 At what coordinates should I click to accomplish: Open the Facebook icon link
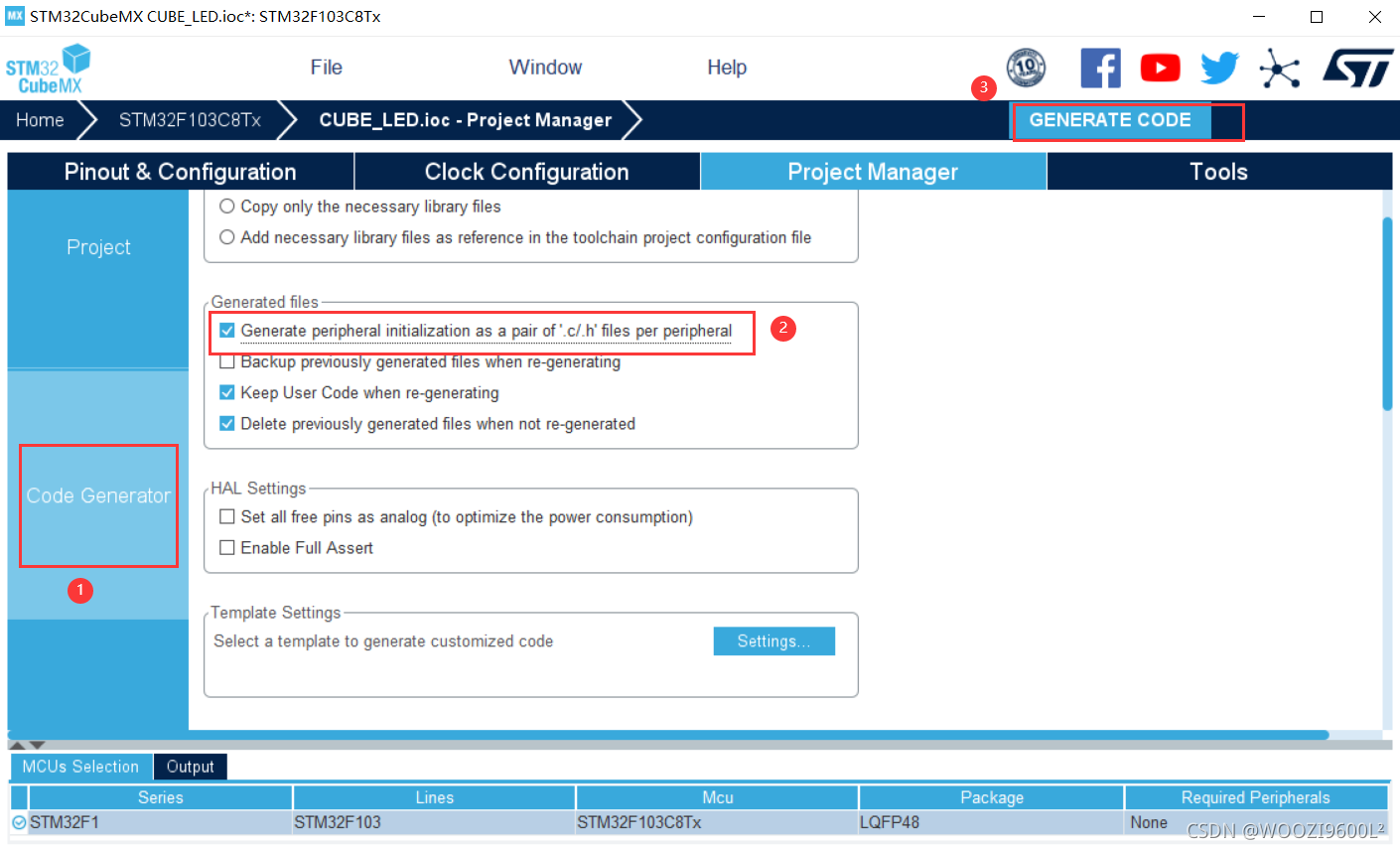pos(1100,68)
